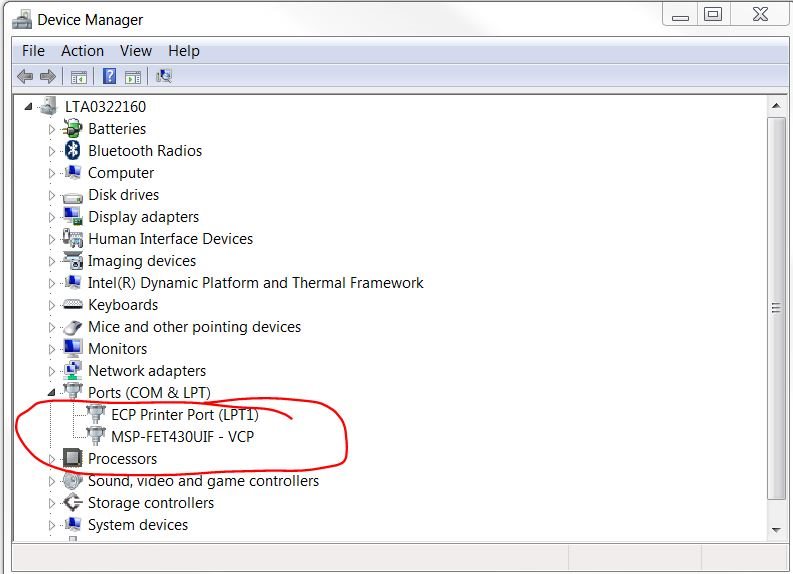Screen dimensions: 793x574
Task: Select the ECP Printer Port (LPT1)
Action: 185,415
